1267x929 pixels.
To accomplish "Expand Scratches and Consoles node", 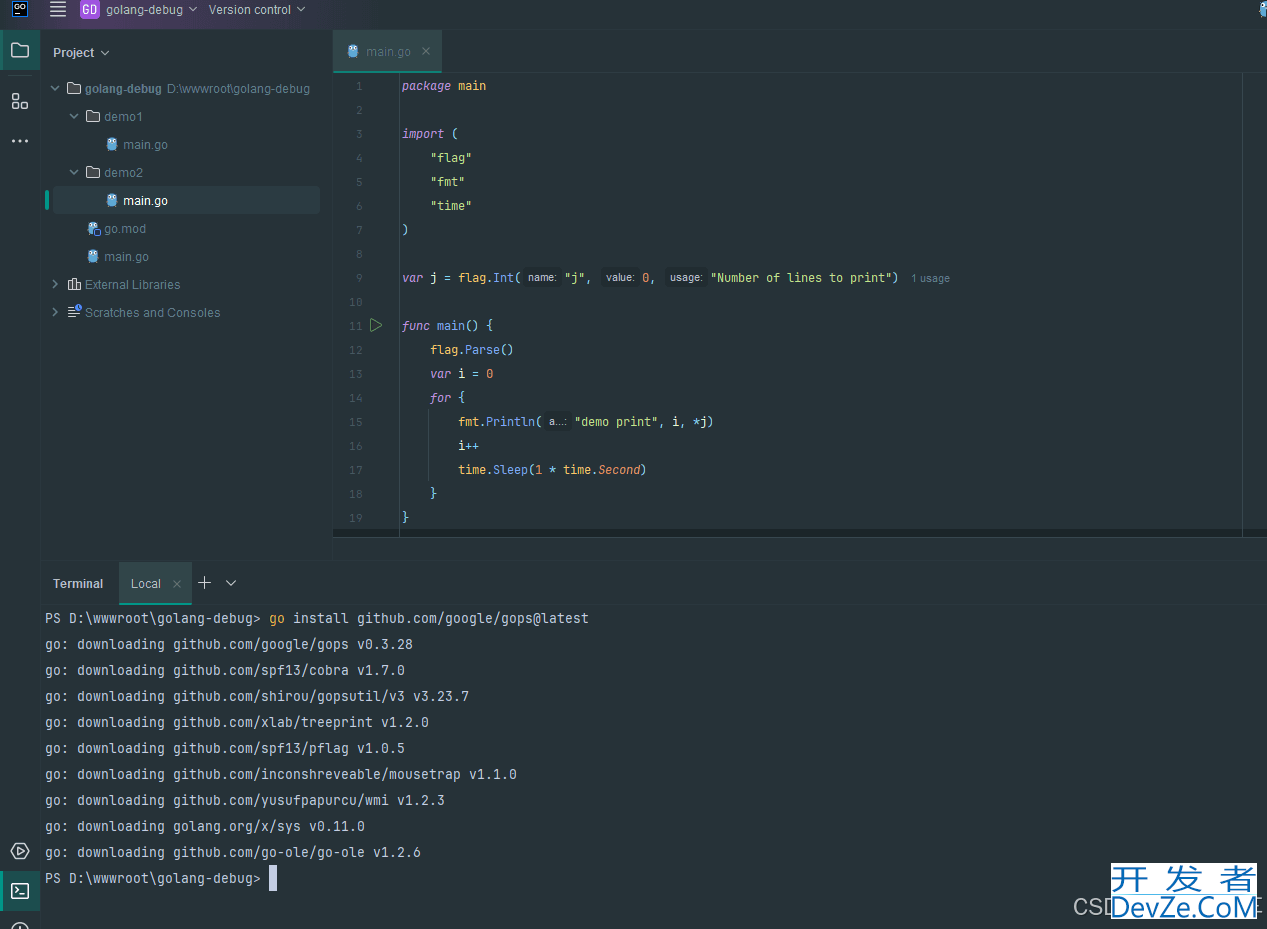I will pos(55,312).
